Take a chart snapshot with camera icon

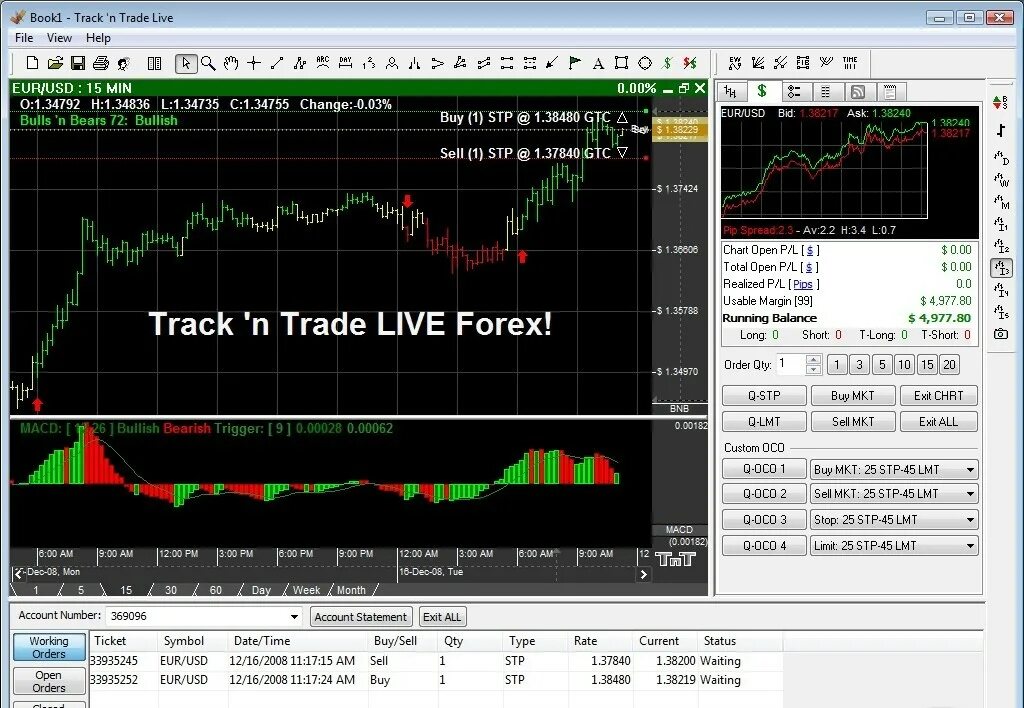coord(1000,334)
